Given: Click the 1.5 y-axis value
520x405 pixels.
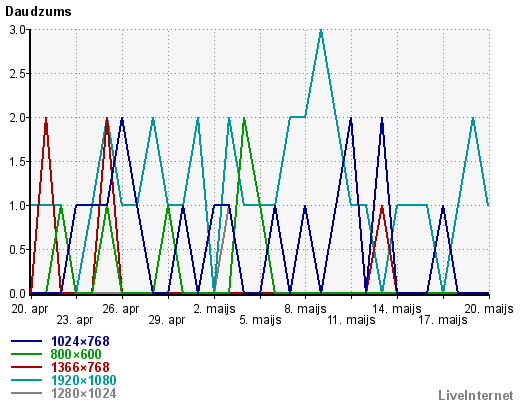Looking at the screenshot, I should click(17, 162).
